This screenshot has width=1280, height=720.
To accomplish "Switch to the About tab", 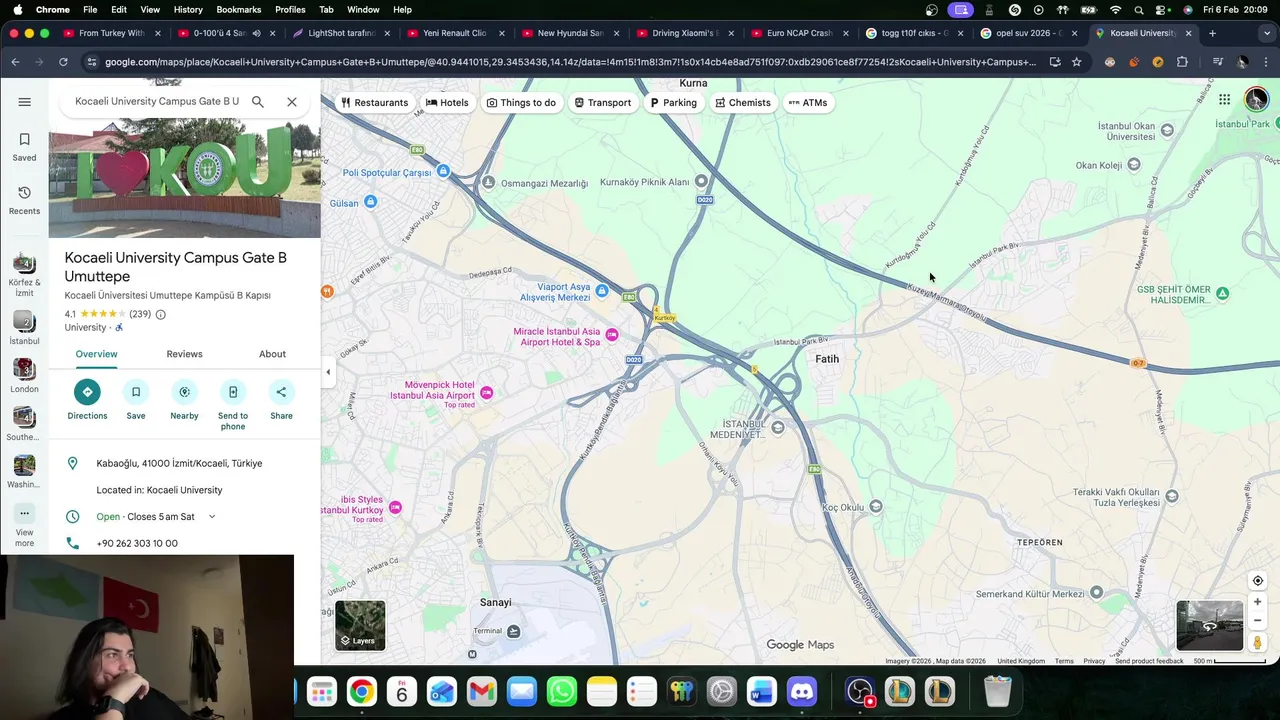I will [272, 354].
